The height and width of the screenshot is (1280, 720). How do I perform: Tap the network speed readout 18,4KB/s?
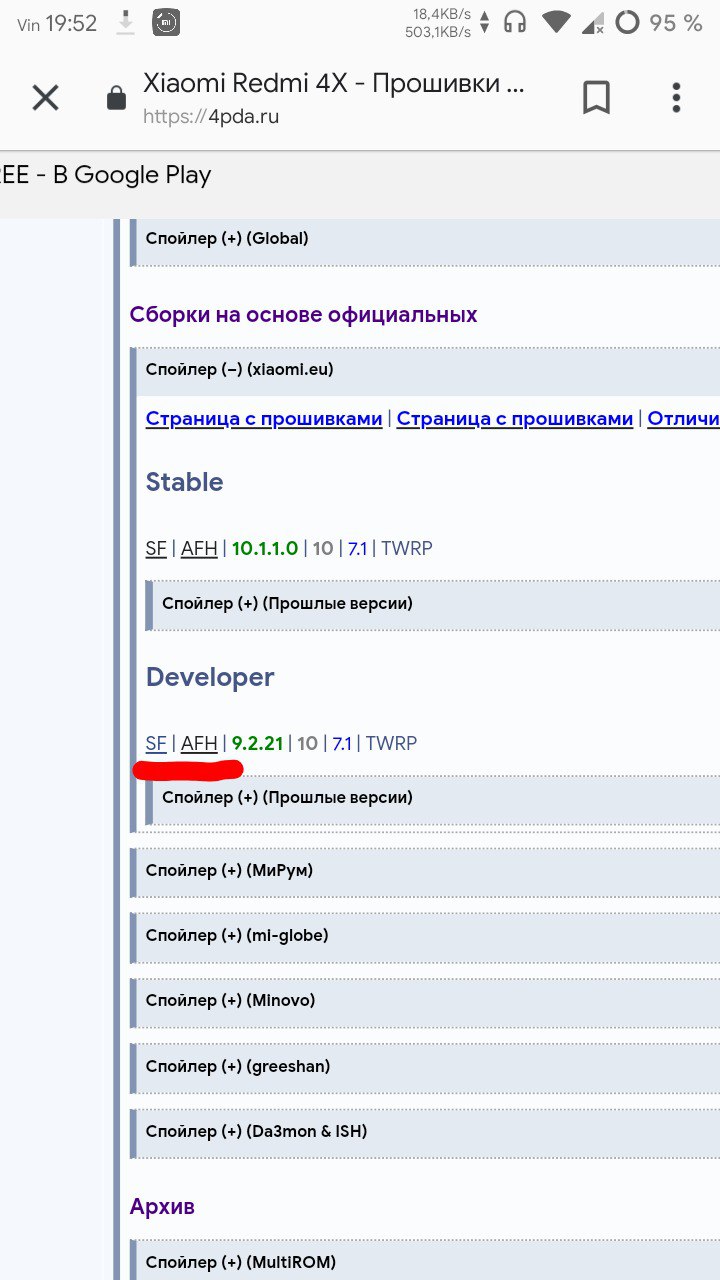(441, 14)
